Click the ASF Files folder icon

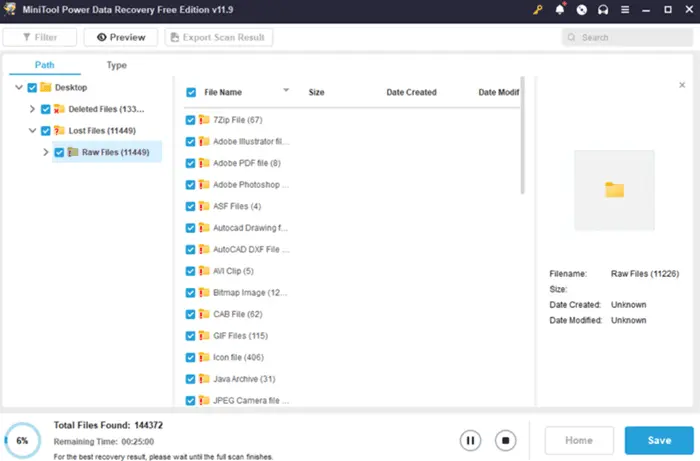pyautogui.click(x=204, y=206)
